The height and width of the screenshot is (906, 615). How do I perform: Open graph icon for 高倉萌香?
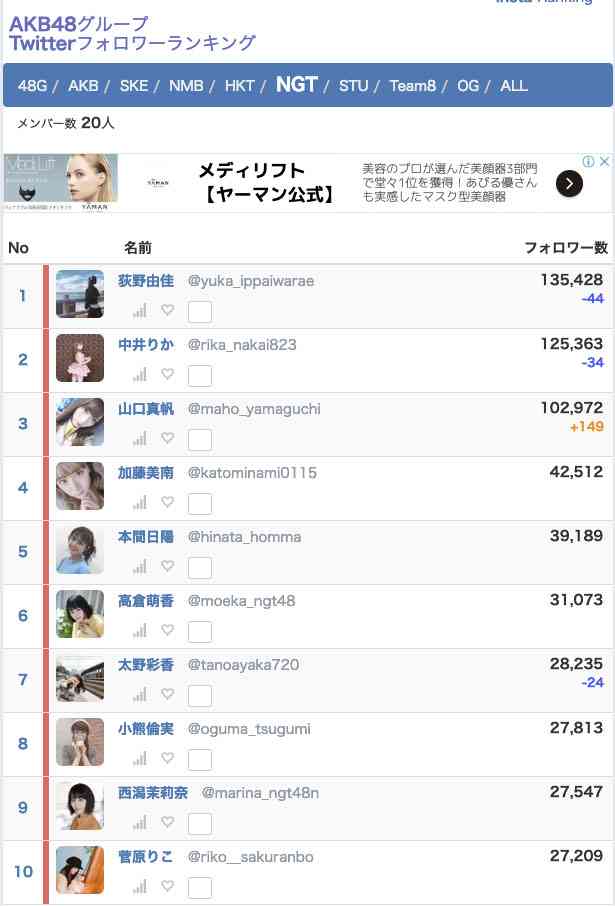pos(140,630)
